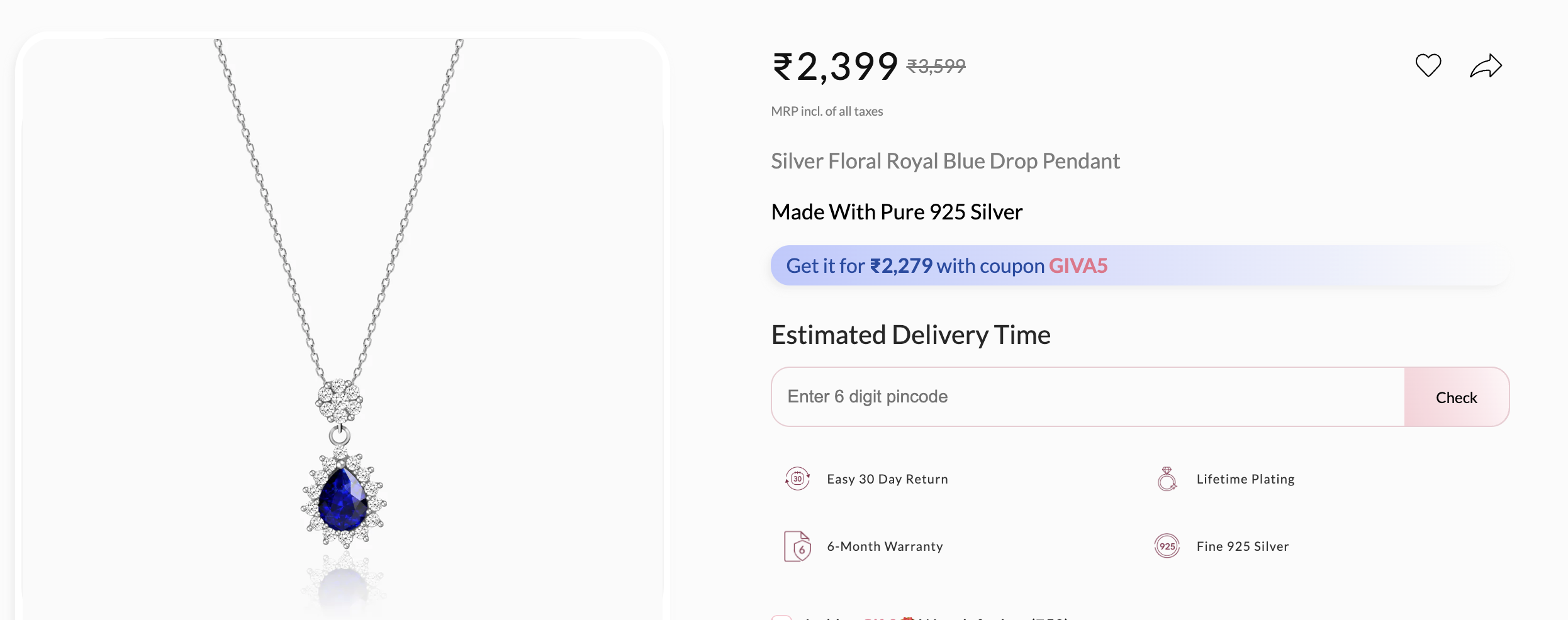Click the 6-Month Warranty label

[885, 546]
